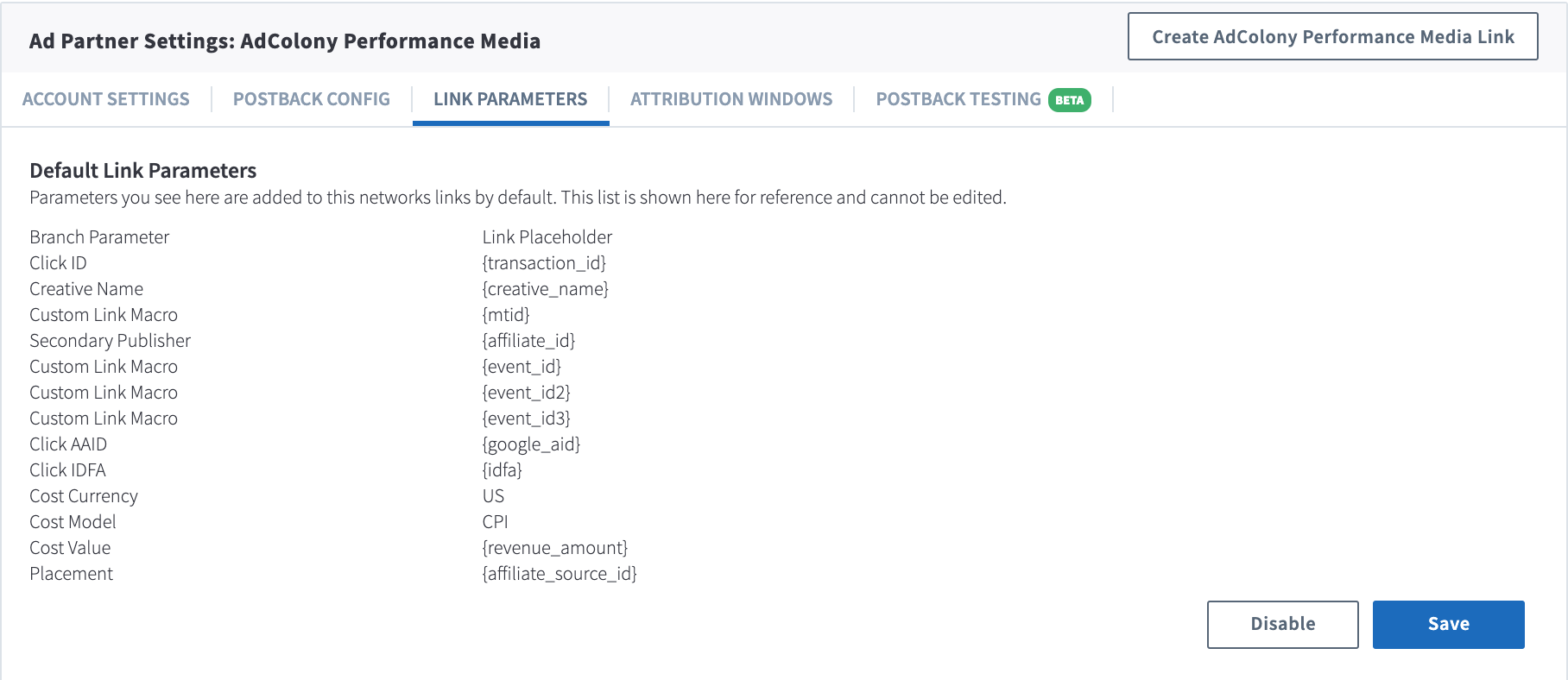Screen dimensions: 1568x680
Task: Switch to the Postback Config tab
Action: click(312, 99)
